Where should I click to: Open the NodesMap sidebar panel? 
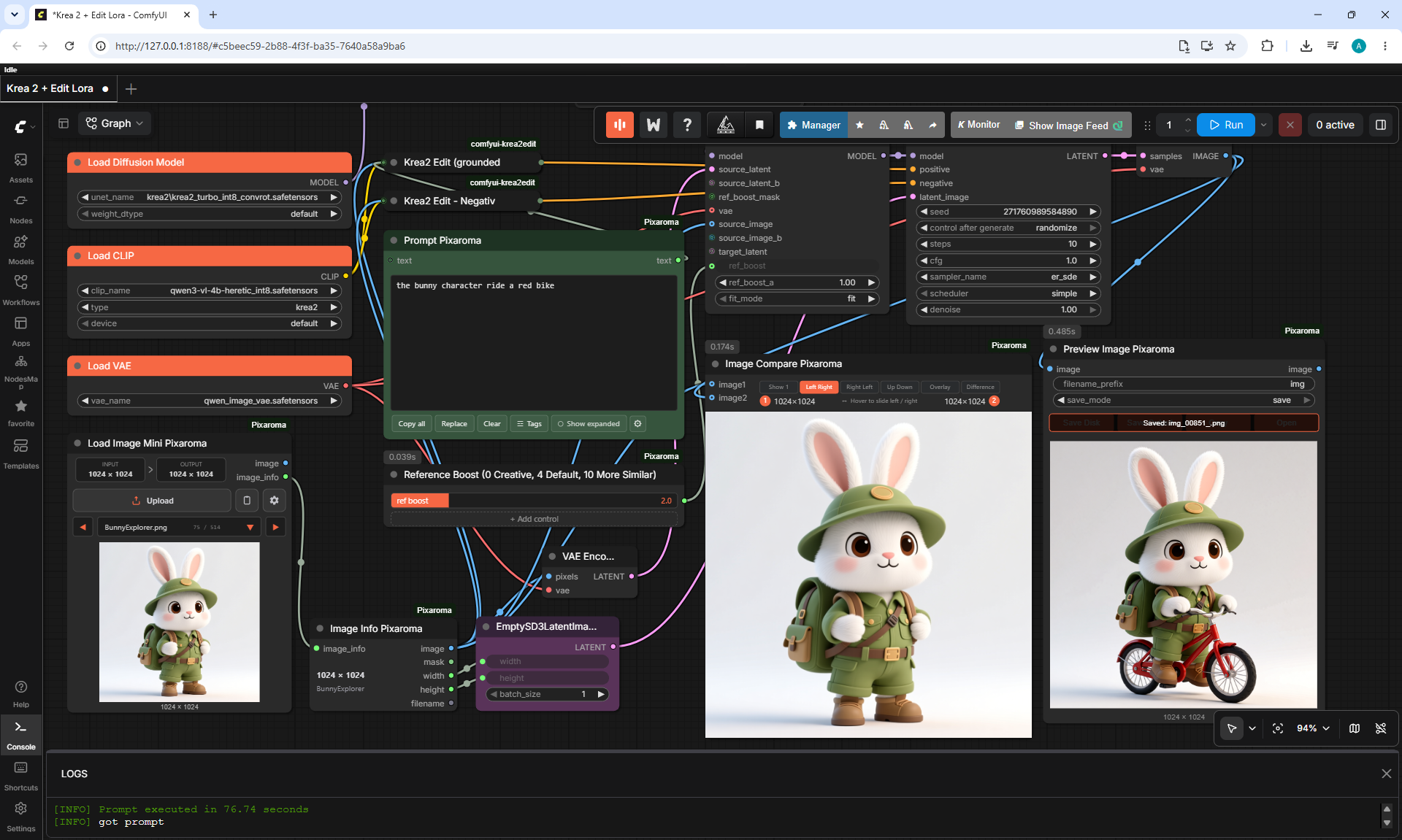[x=20, y=371]
